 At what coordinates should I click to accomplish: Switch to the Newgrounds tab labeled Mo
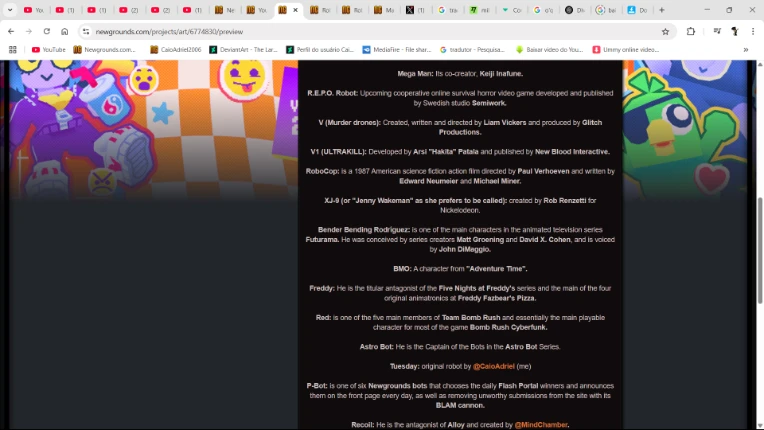tap(384, 10)
